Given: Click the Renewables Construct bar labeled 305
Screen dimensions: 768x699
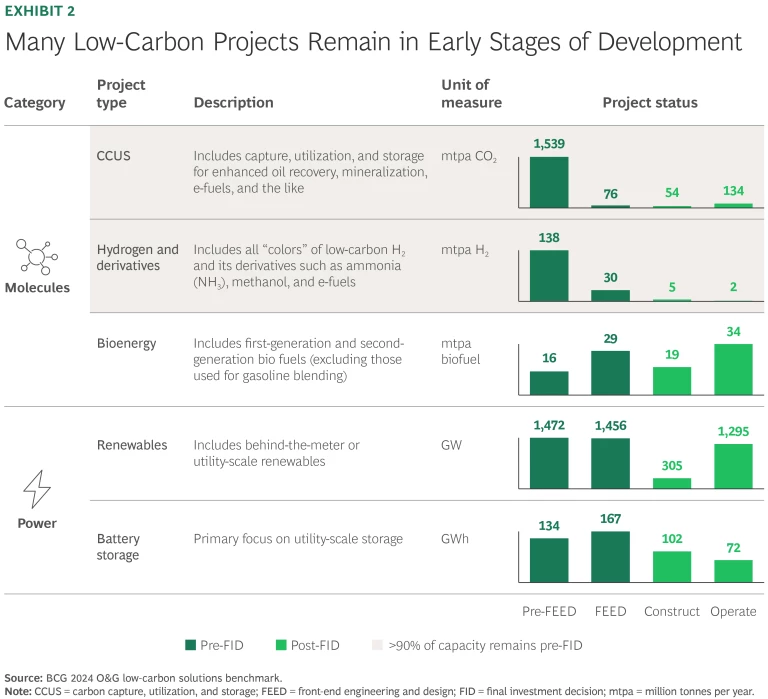Looking at the screenshot, I should point(672,482).
